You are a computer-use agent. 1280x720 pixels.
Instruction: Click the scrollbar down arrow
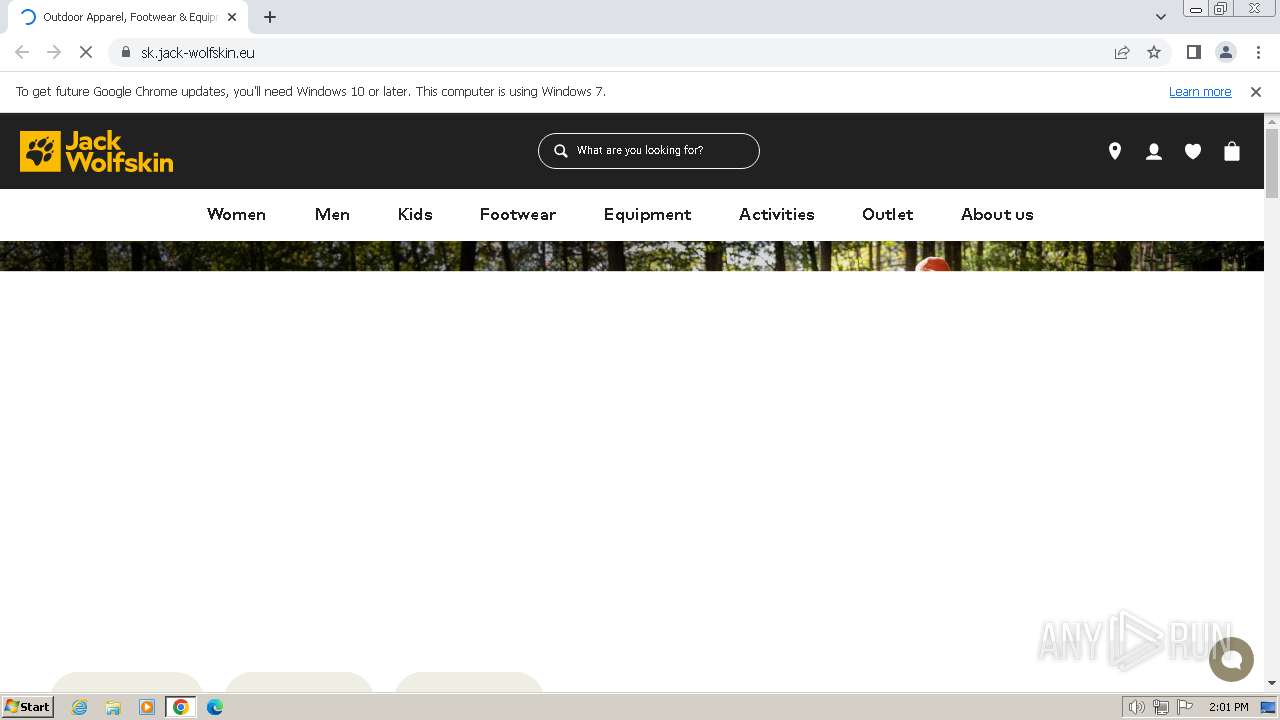[1272, 683]
